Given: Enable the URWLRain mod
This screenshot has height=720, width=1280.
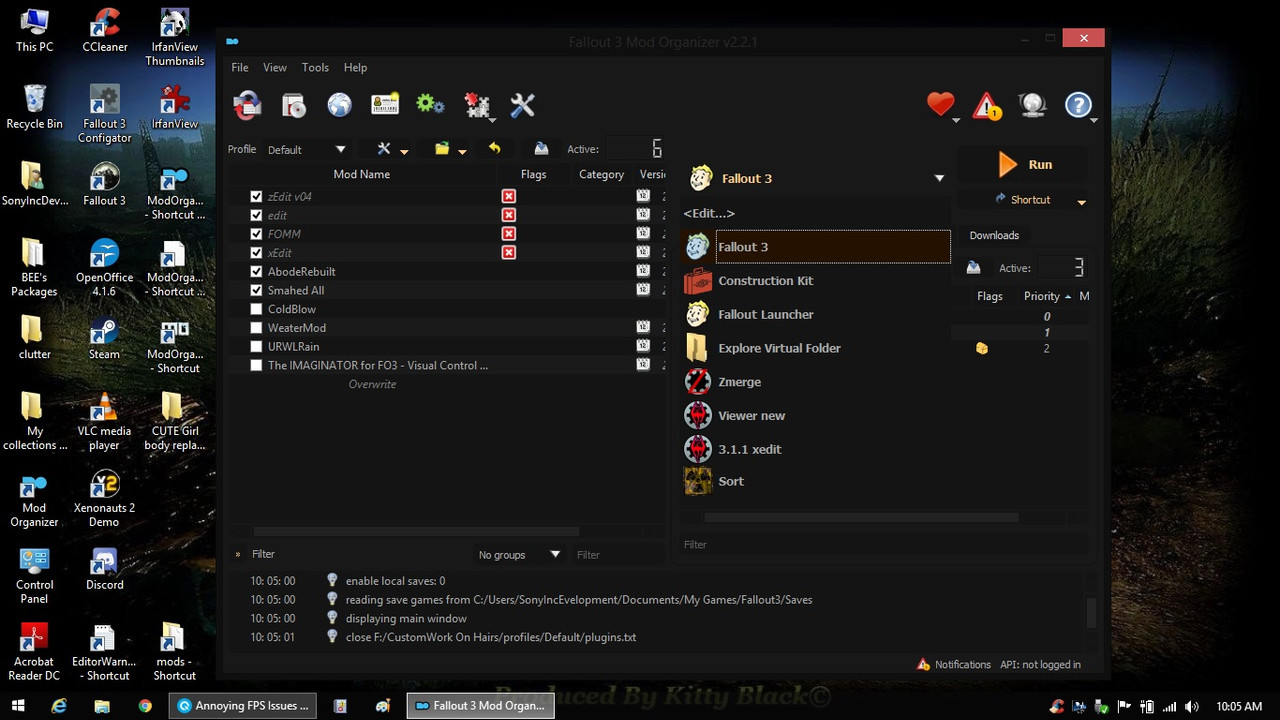Looking at the screenshot, I should coord(256,346).
